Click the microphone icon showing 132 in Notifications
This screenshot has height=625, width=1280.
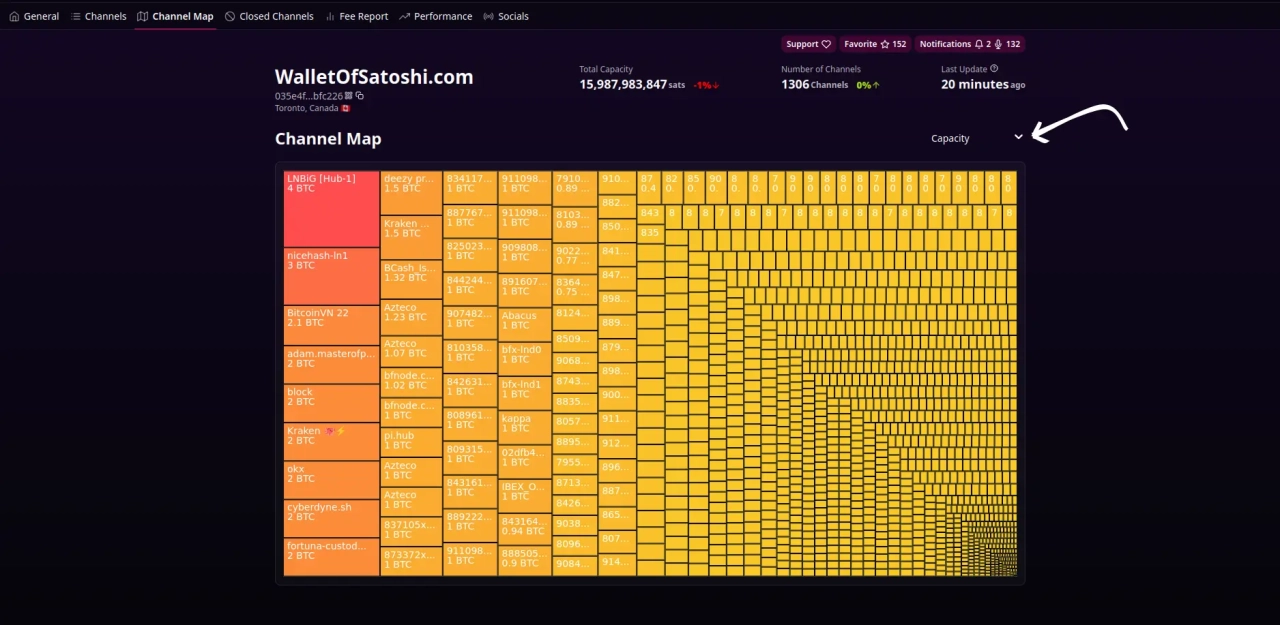[x=998, y=44]
